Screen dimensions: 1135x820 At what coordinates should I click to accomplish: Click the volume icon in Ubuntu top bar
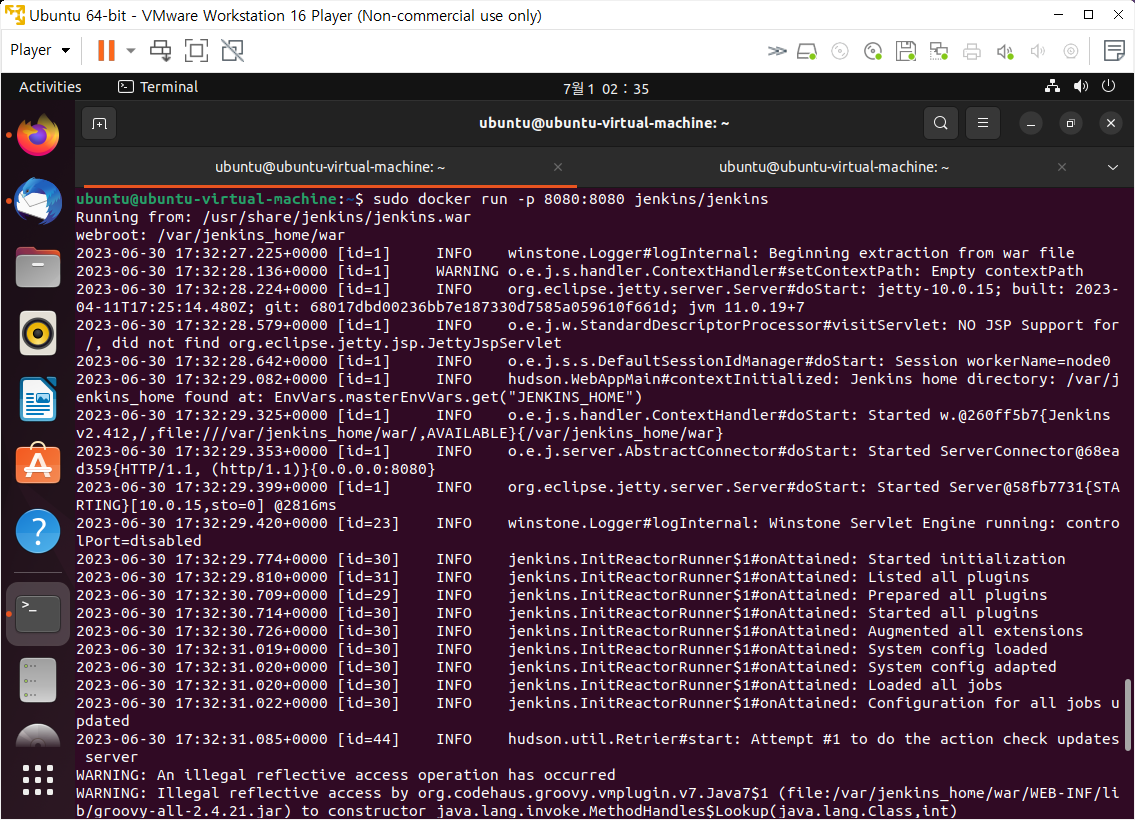click(x=1081, y=86)
